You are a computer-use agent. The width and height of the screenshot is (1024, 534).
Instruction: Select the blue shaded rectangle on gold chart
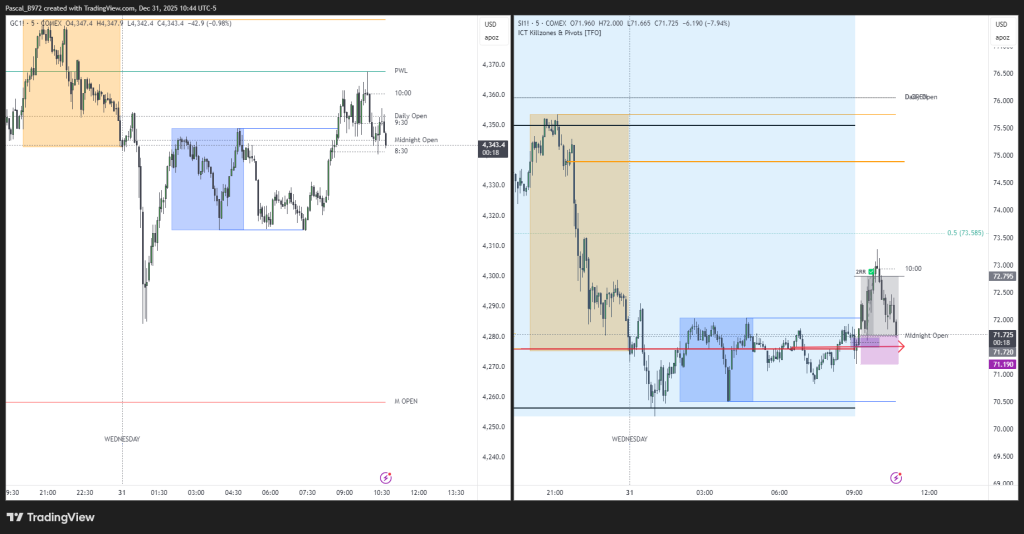click(207, 180)
